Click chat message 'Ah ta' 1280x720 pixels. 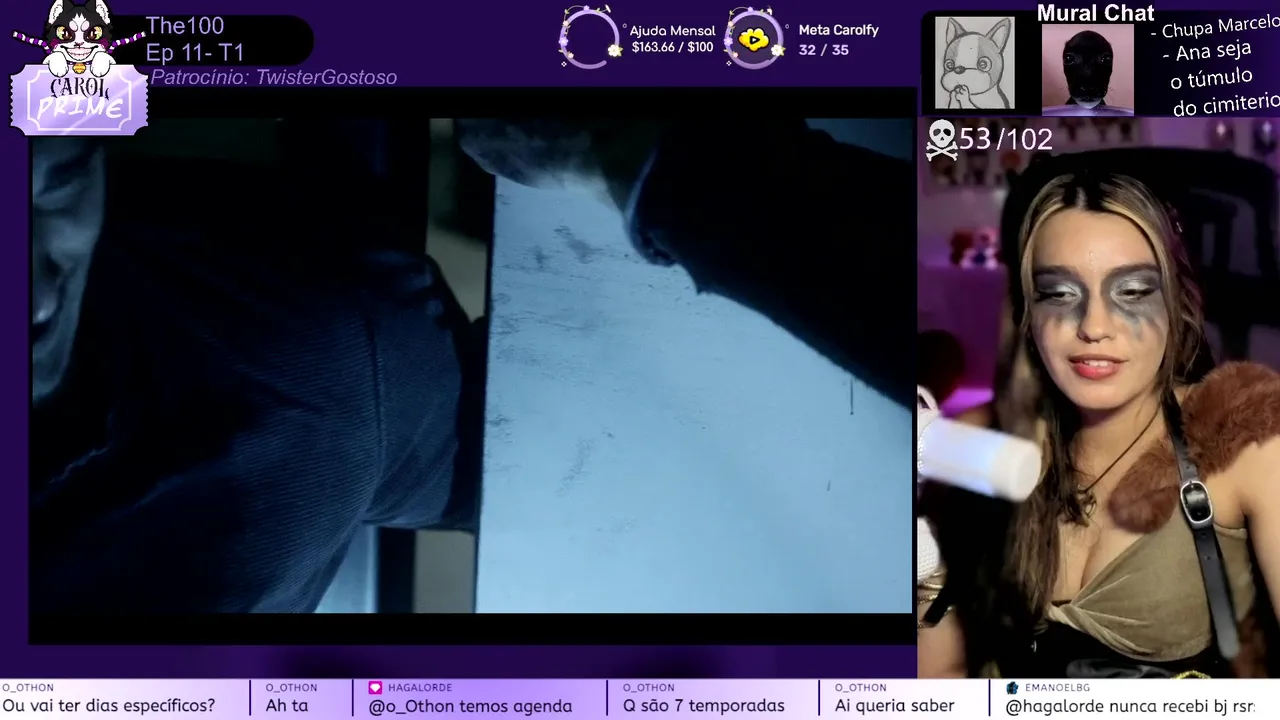(287, 706)
